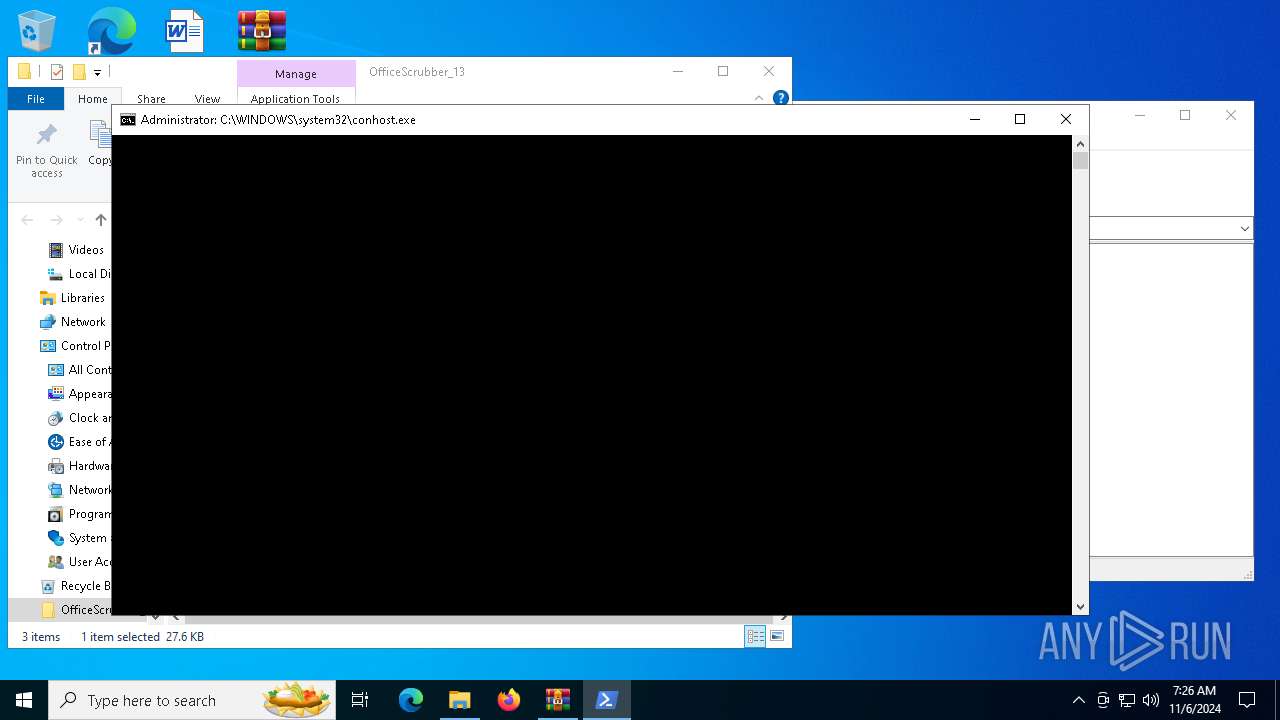1280x720 pixels.
Task: Switch to the PowerShell taskbar window
Action: point(607,700)
